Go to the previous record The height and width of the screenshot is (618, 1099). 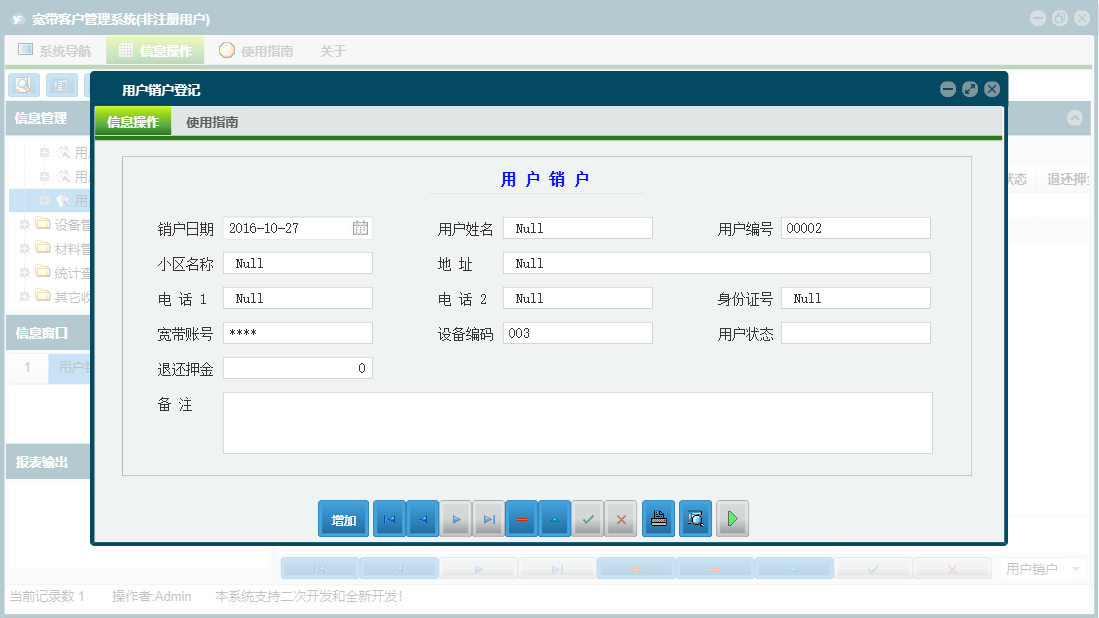pos(421,518)
